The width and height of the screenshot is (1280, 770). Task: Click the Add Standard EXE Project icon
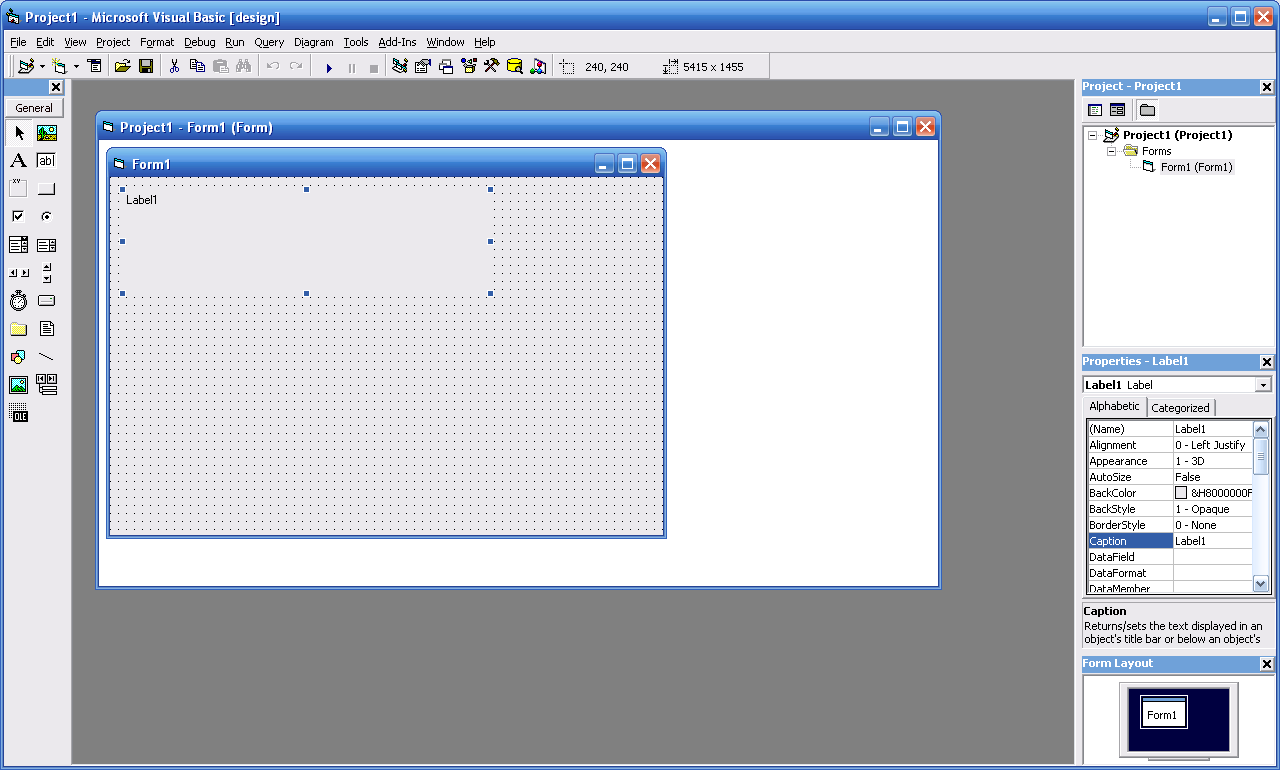(26, 67)
